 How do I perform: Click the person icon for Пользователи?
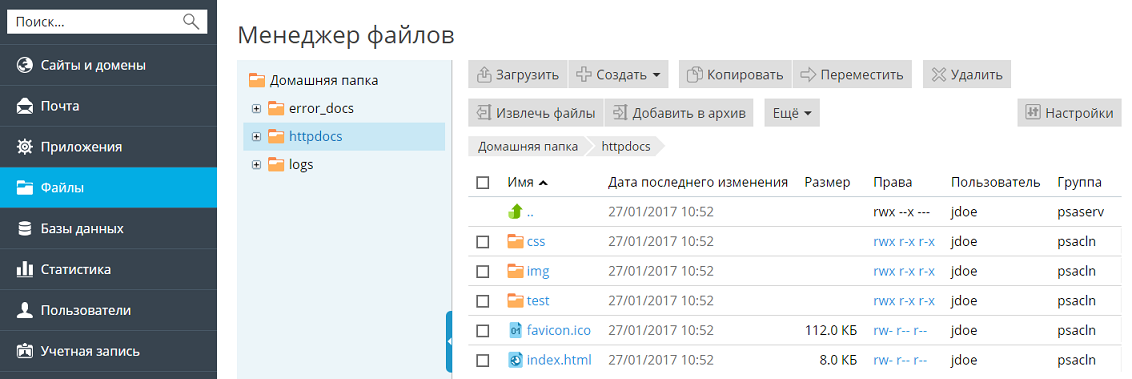pos(25,310)
